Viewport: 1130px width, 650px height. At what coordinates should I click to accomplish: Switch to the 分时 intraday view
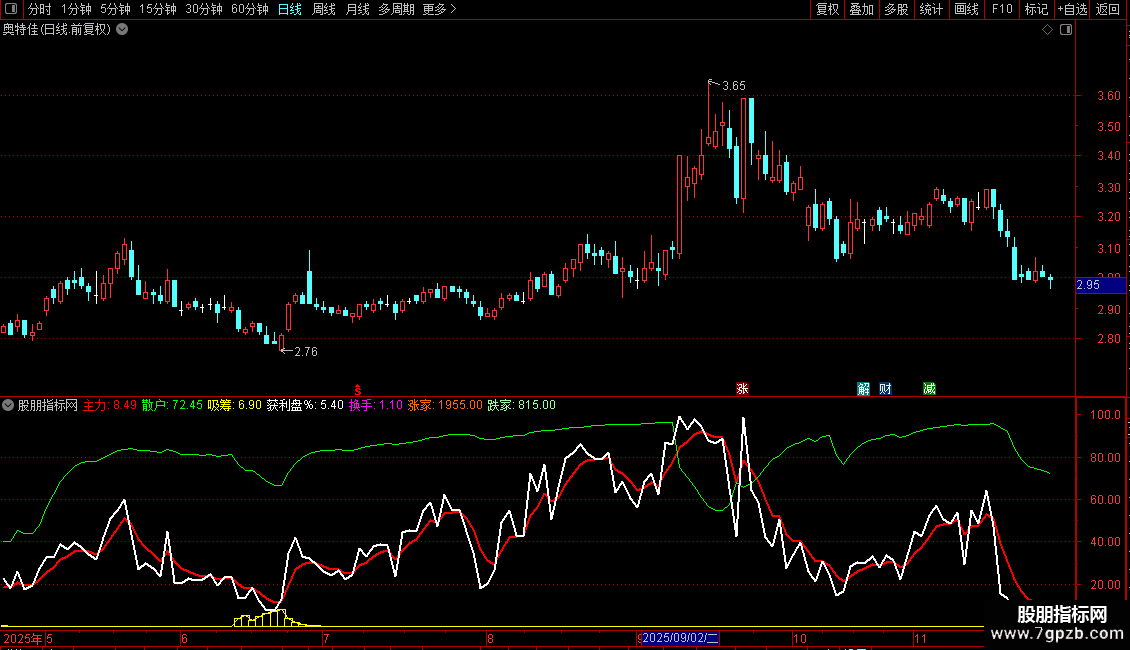point(39,10)
